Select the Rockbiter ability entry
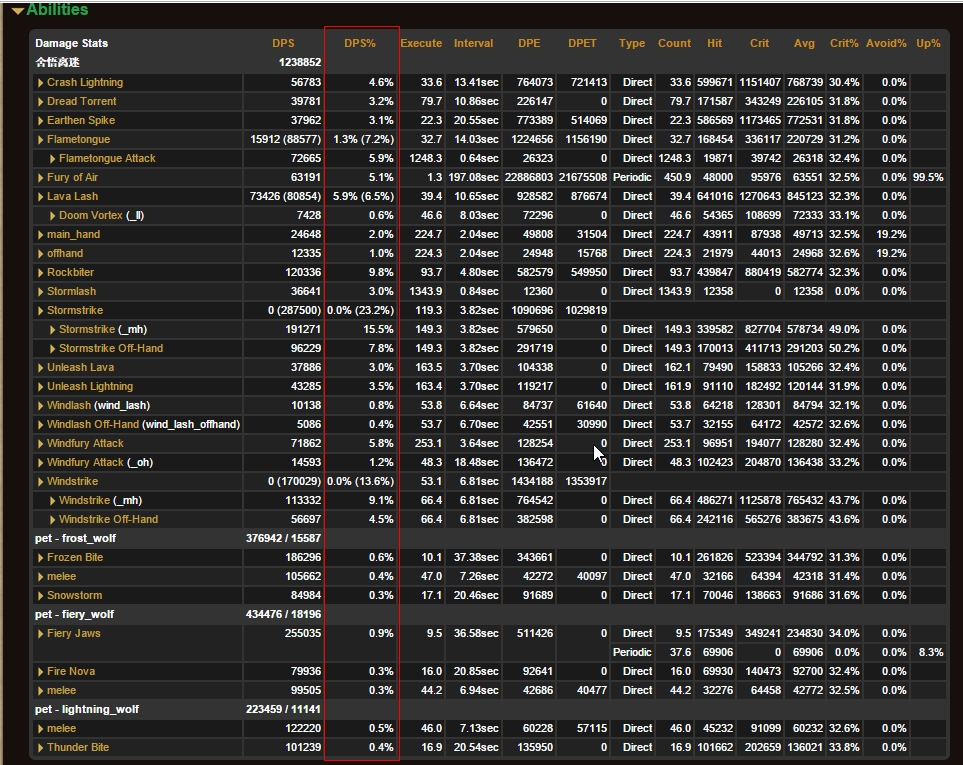Image resolution: width=963 pixels, height=765 pixels. point(71,272)
